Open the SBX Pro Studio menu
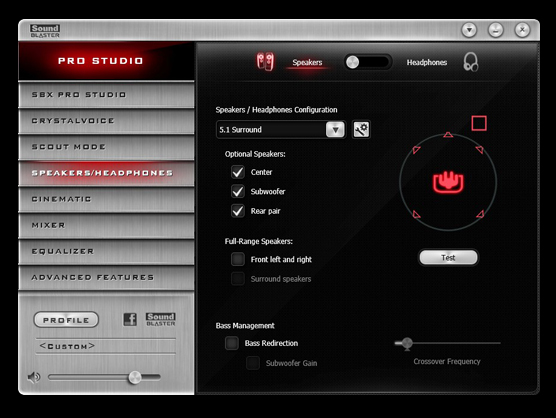This screenshot has height=418, width=556. 106,95
